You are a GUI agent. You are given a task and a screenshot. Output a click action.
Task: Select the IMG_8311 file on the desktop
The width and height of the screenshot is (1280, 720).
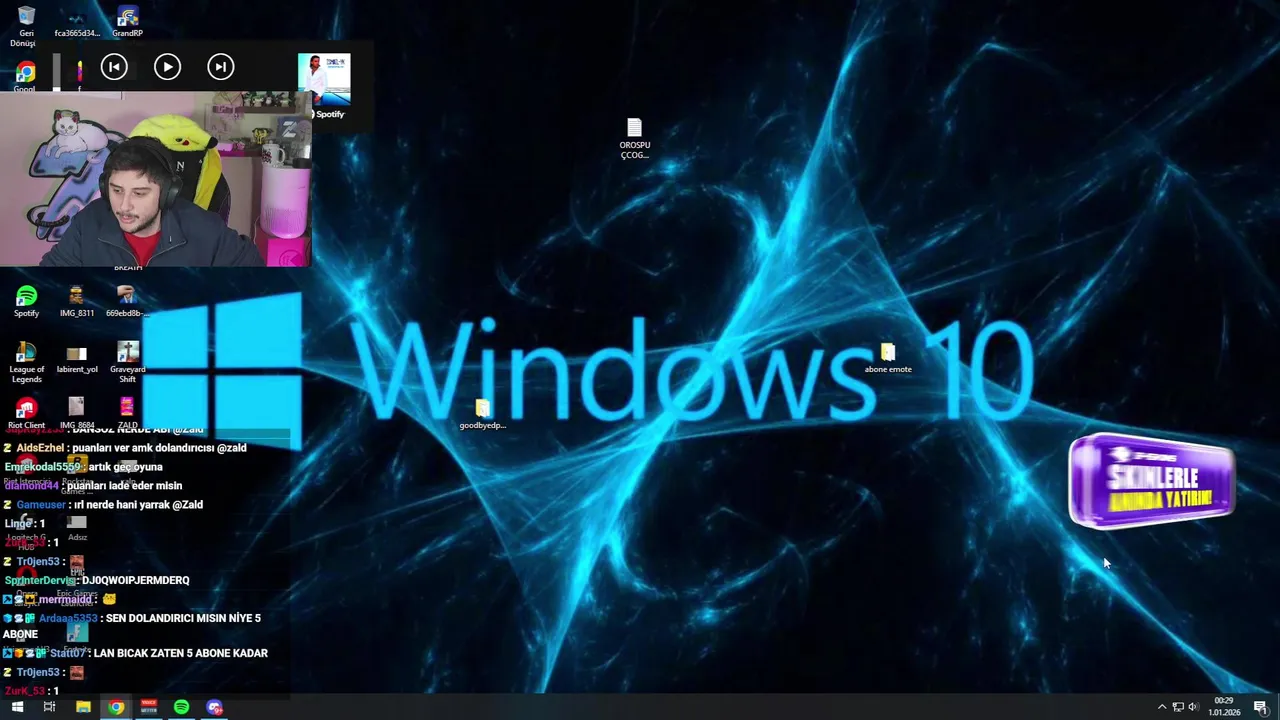tap(77, 301)
